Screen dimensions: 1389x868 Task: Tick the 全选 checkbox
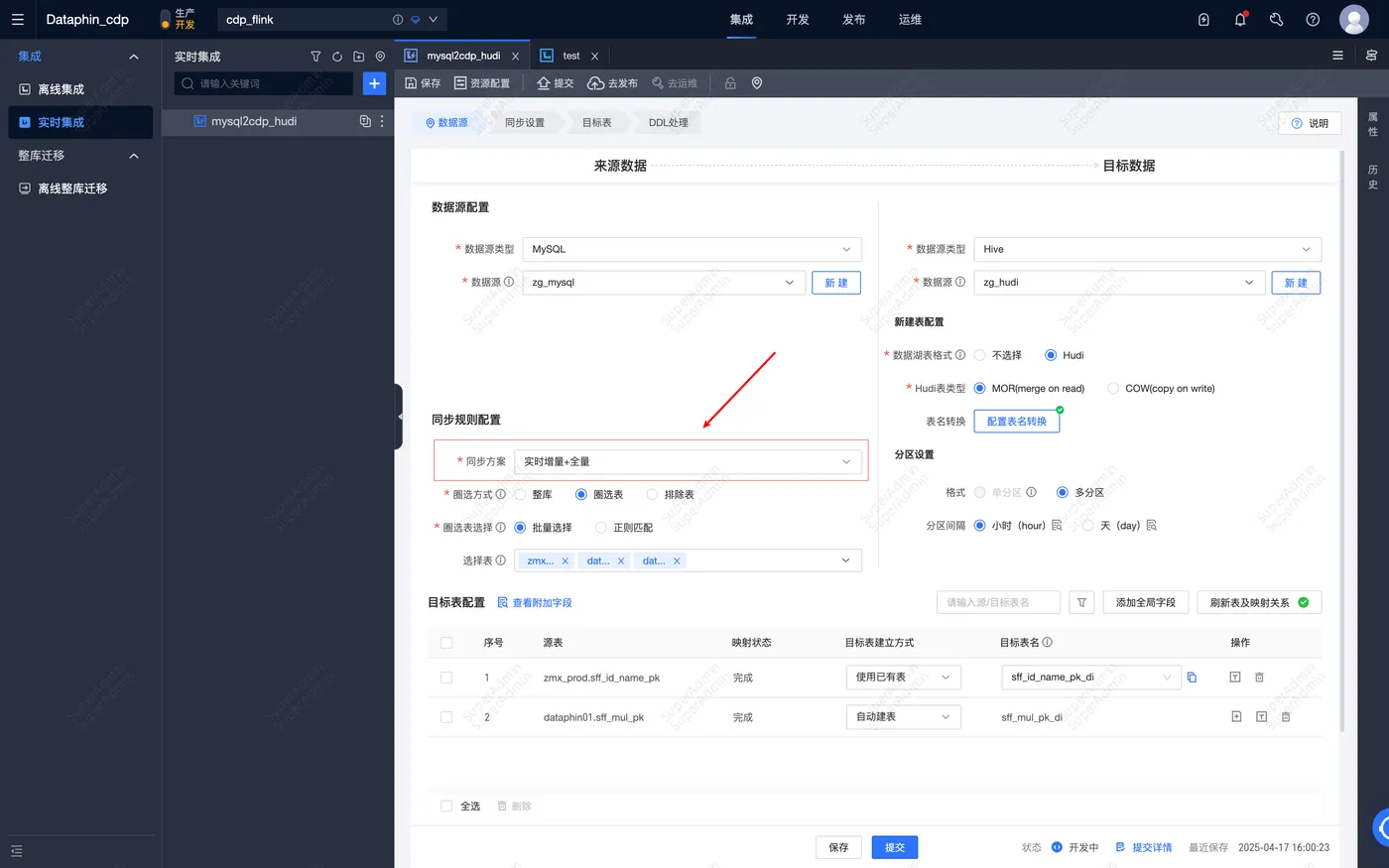coord(446,806)
